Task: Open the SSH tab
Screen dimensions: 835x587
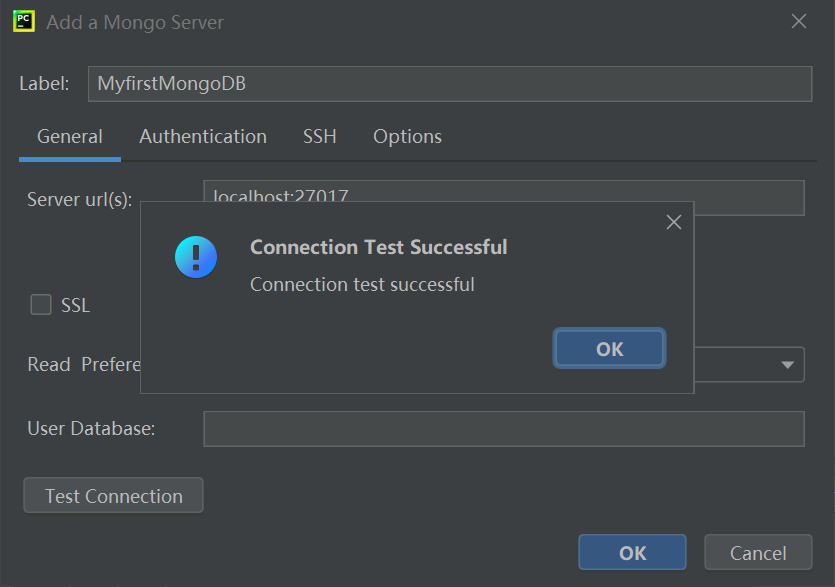Action: click(x=319, y=136)
